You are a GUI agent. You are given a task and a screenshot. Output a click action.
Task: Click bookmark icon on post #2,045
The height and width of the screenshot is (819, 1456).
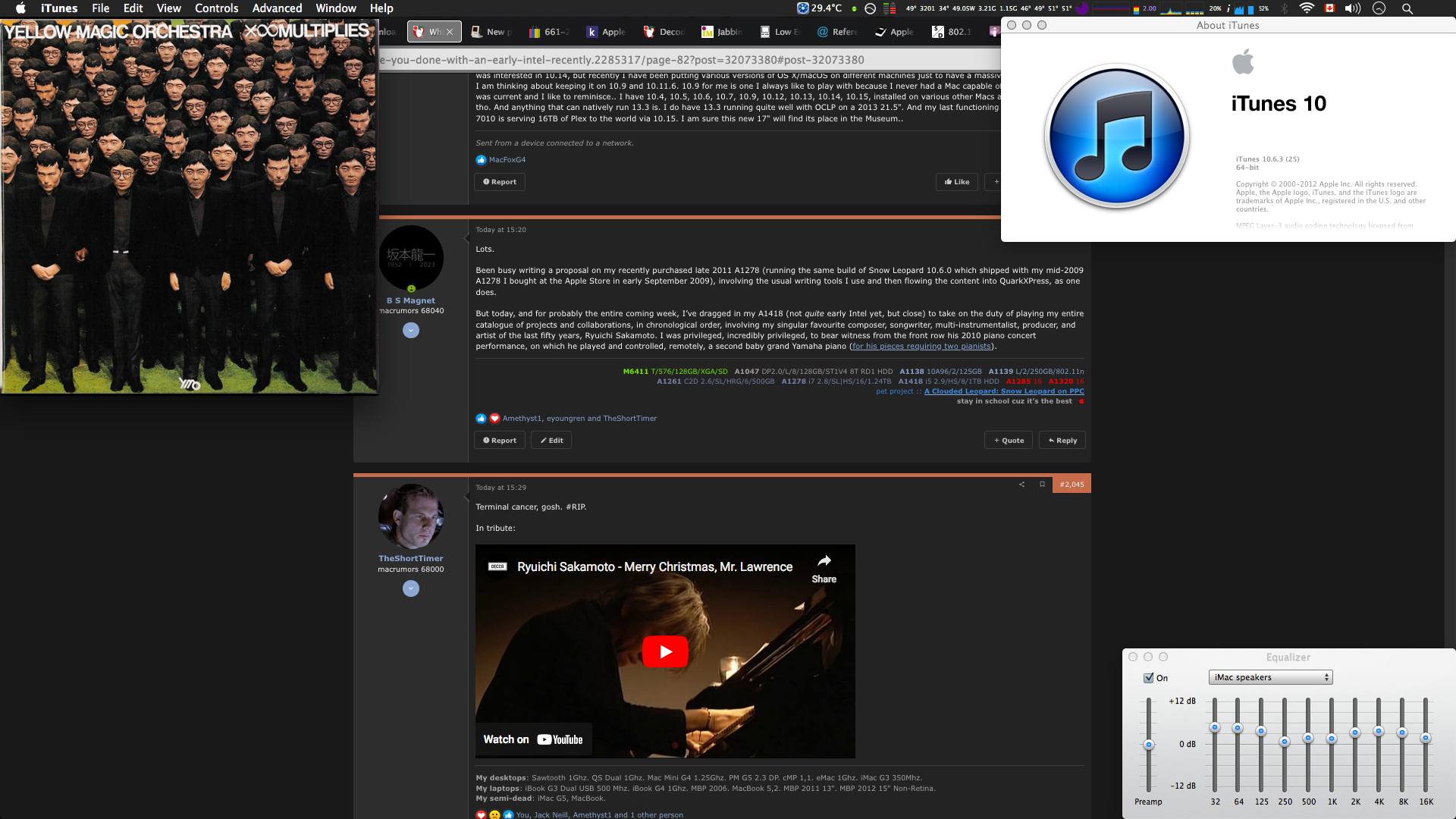tap(1042, 485)
